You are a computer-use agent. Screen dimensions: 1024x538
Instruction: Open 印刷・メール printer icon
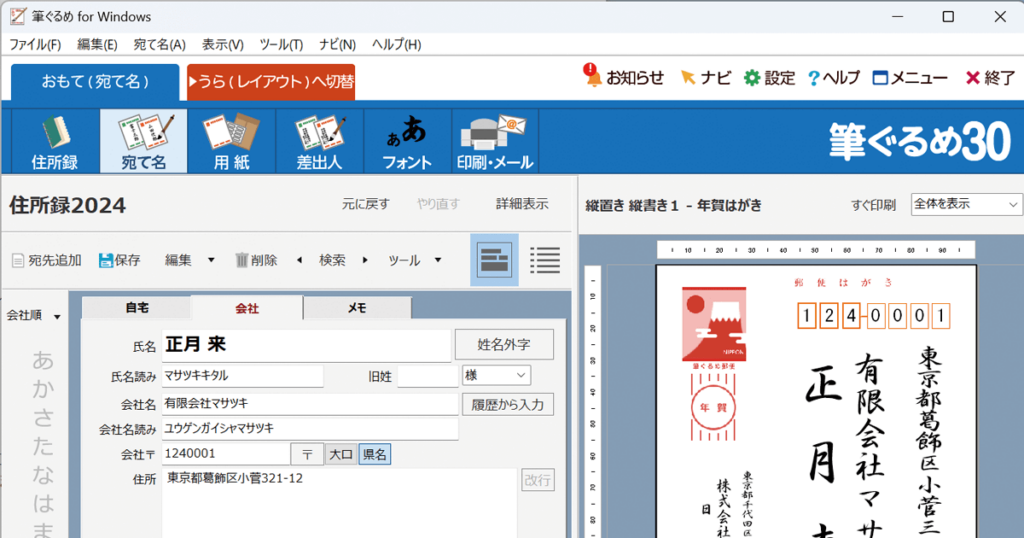(494, 141)
